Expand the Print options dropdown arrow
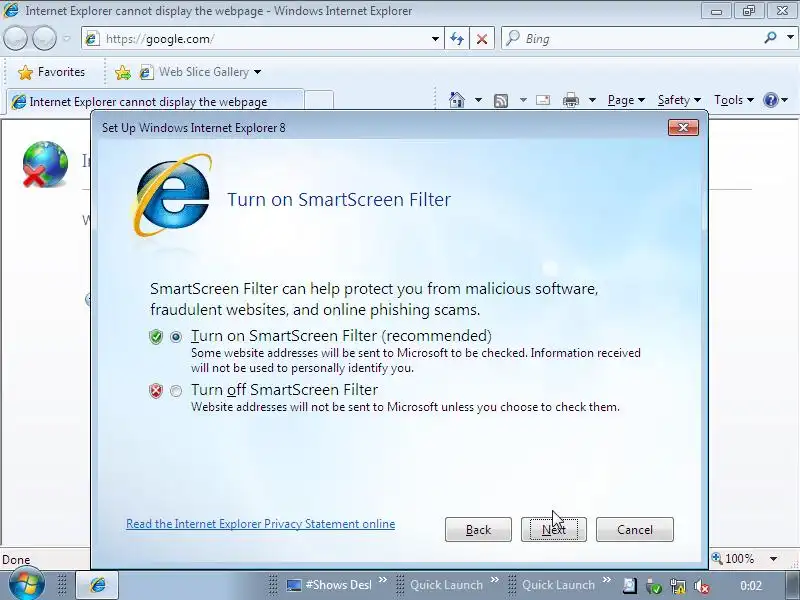The width and height of the screenshot is (800, 600). click(x=592, y=100)
